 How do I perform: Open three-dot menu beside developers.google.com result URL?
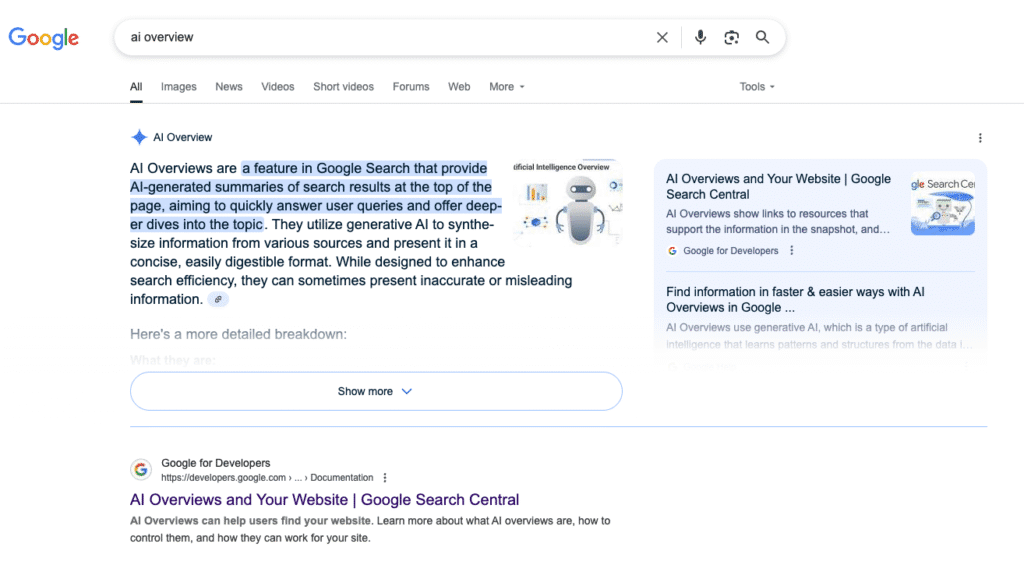pos(385,477)
